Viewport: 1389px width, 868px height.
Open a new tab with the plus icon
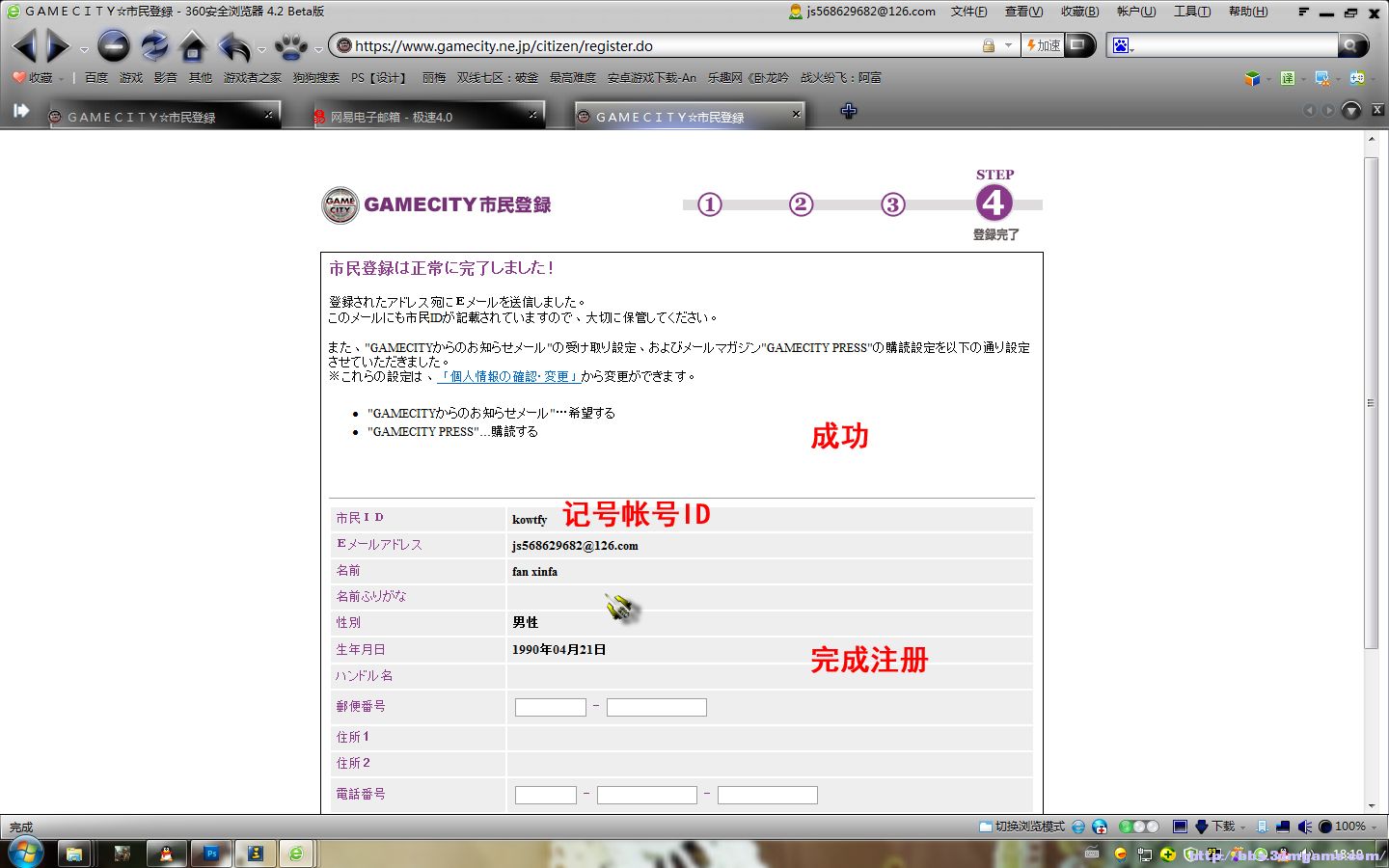click(x=849, y=111)
